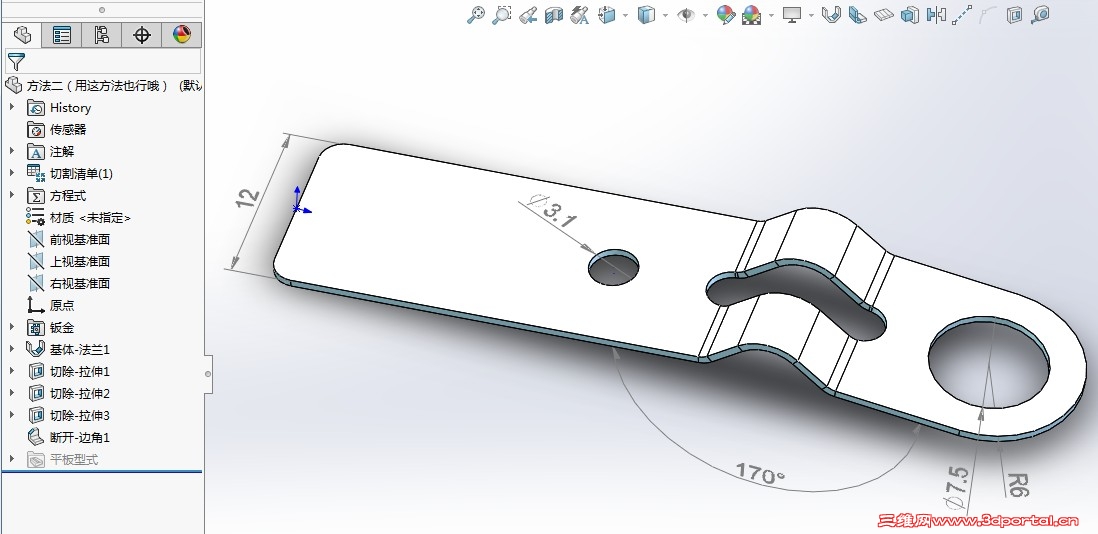The height and width of the screenshot is (534, 1098).
Task: Click the View Settings monitor icon
Action: (x=792, y=14)
